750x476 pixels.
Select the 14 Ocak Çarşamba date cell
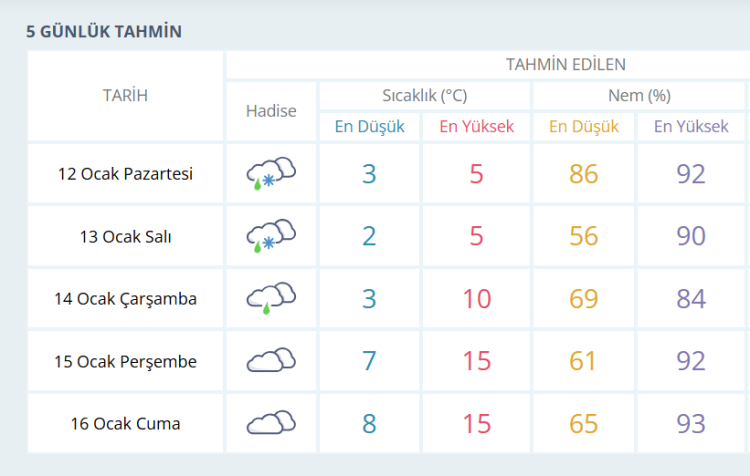[125, 298]
